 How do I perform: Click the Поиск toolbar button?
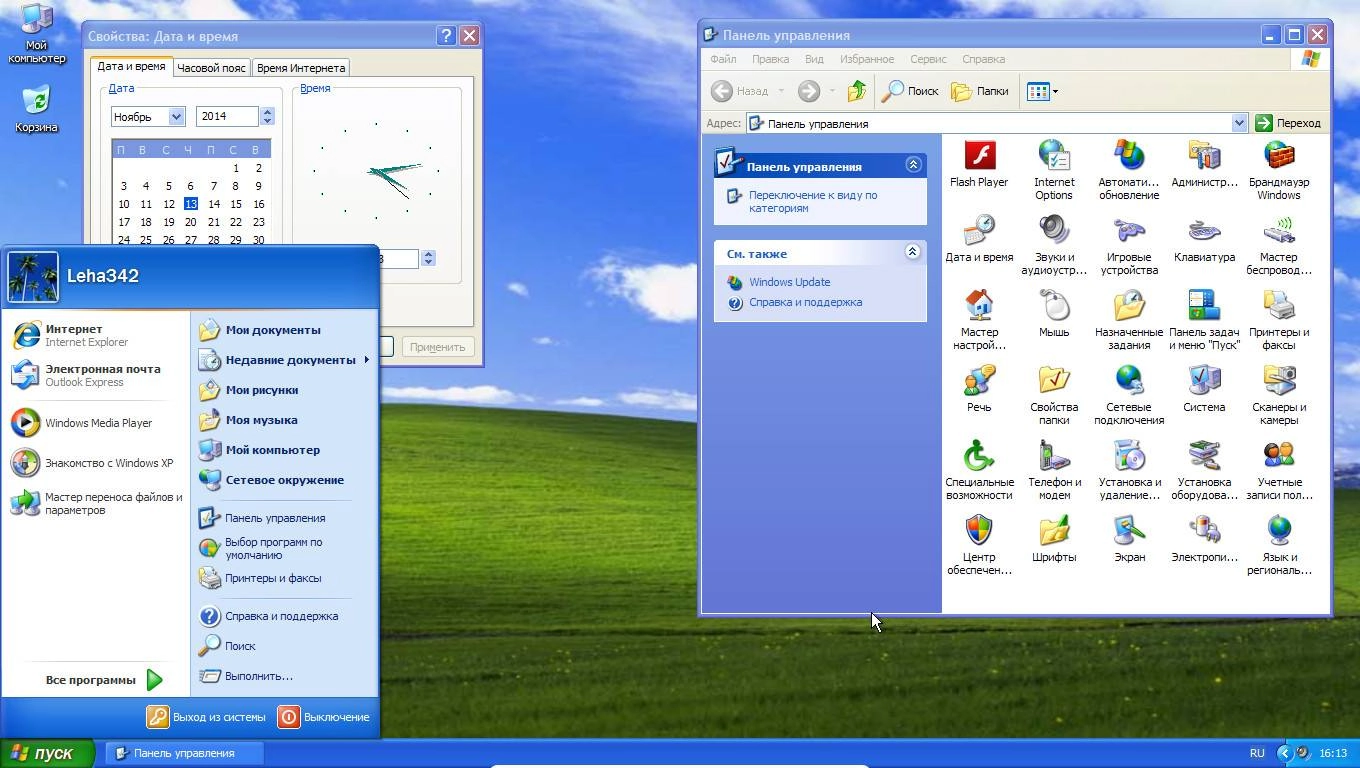(x=911, y=91)
